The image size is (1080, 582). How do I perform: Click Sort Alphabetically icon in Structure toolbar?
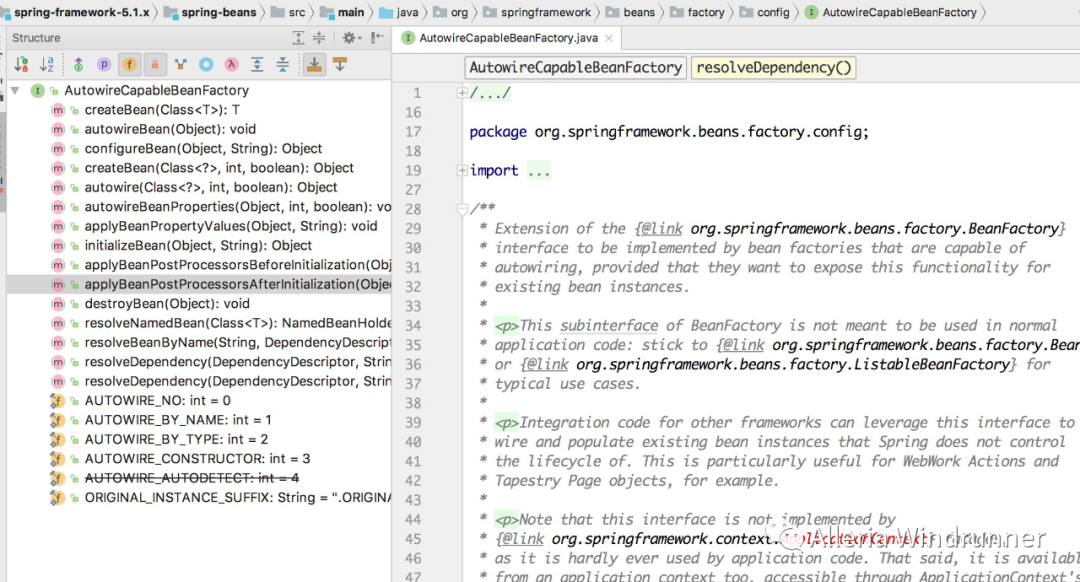click(47, 64)
